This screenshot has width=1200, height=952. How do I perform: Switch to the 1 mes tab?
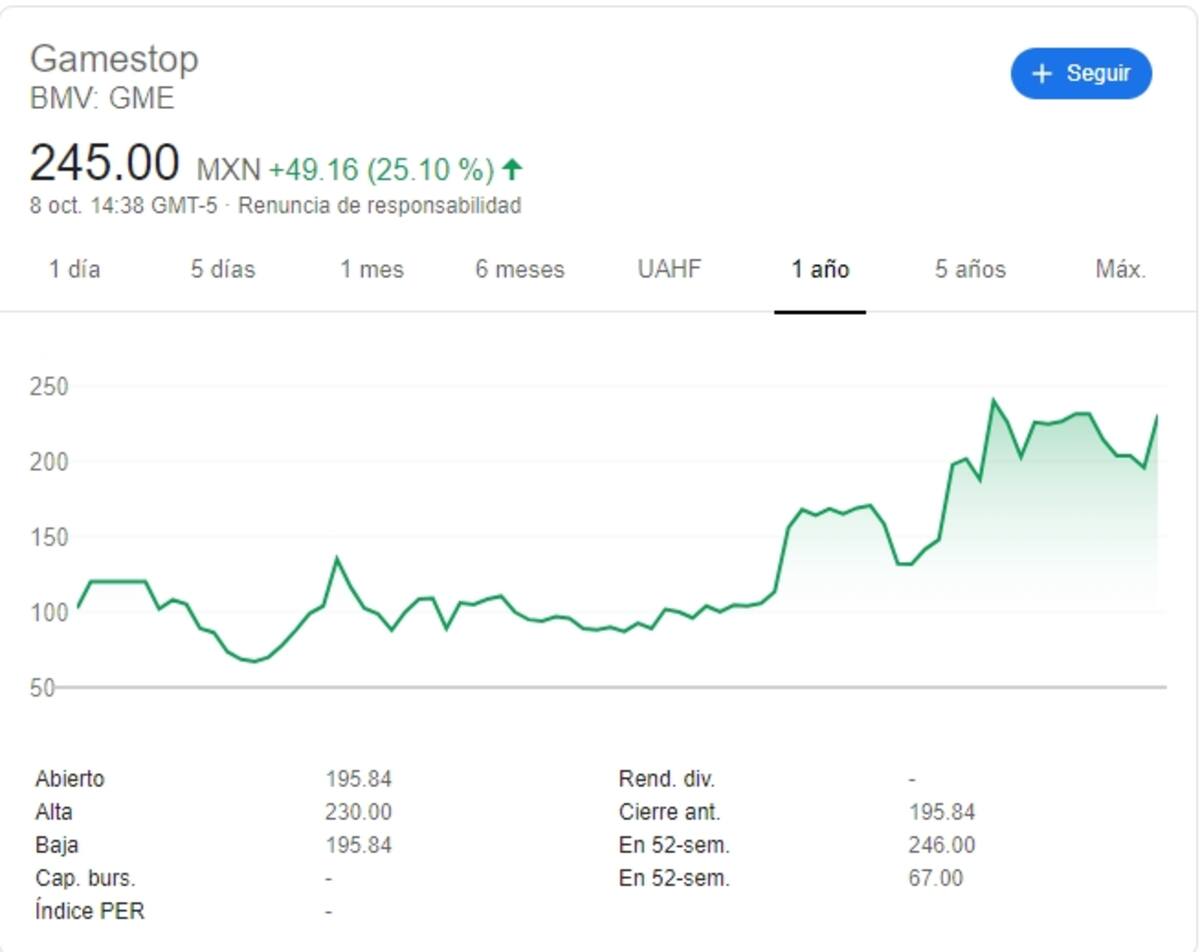[372, 270]
